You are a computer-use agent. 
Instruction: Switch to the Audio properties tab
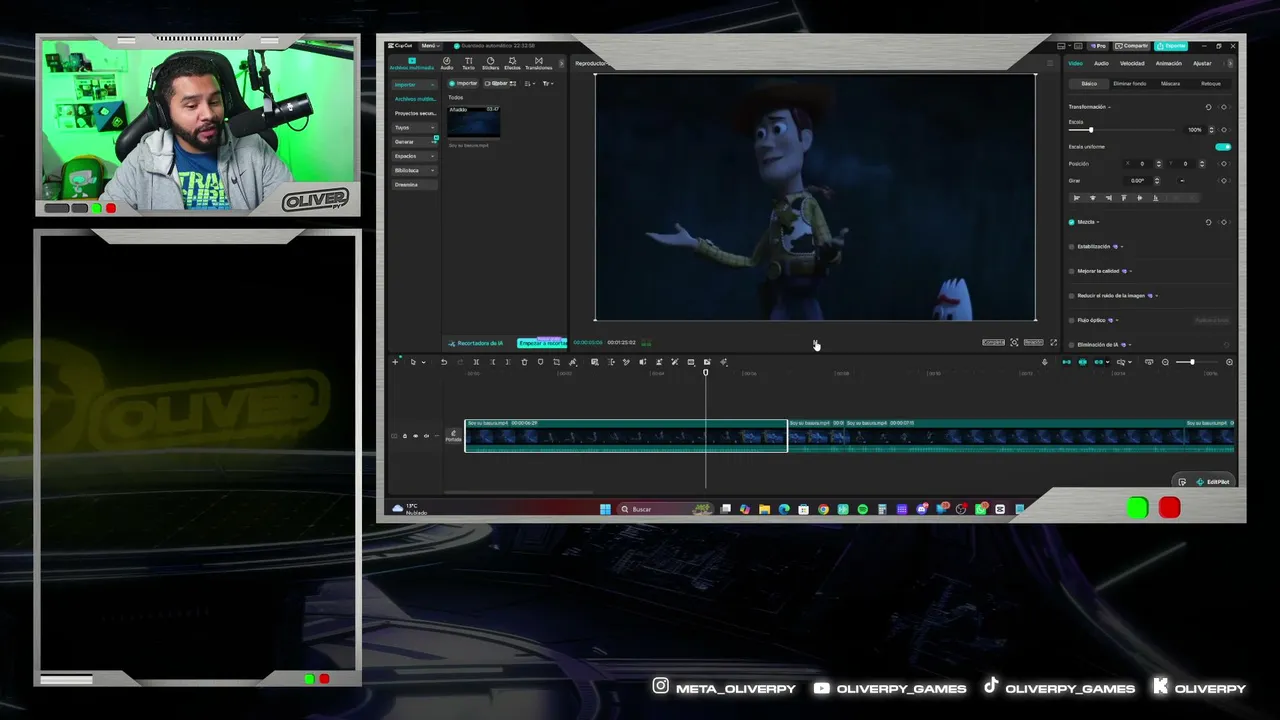(x=1101, y=63)
